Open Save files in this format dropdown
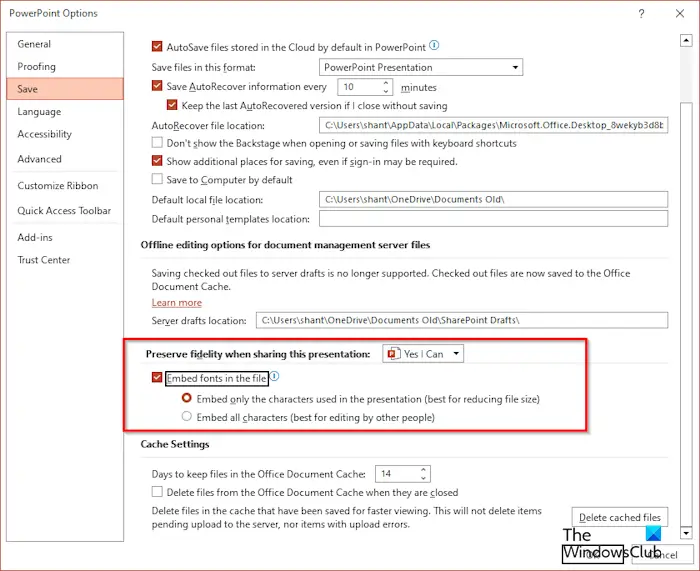 click(x=421, y=67)
